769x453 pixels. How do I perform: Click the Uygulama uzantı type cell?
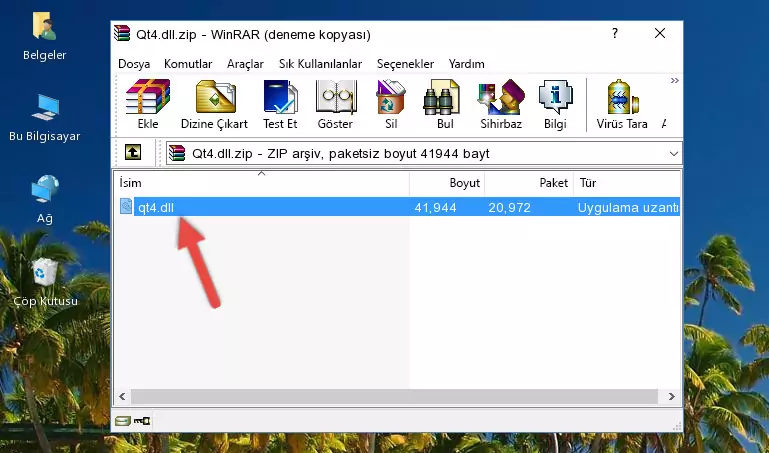(628, 207)
